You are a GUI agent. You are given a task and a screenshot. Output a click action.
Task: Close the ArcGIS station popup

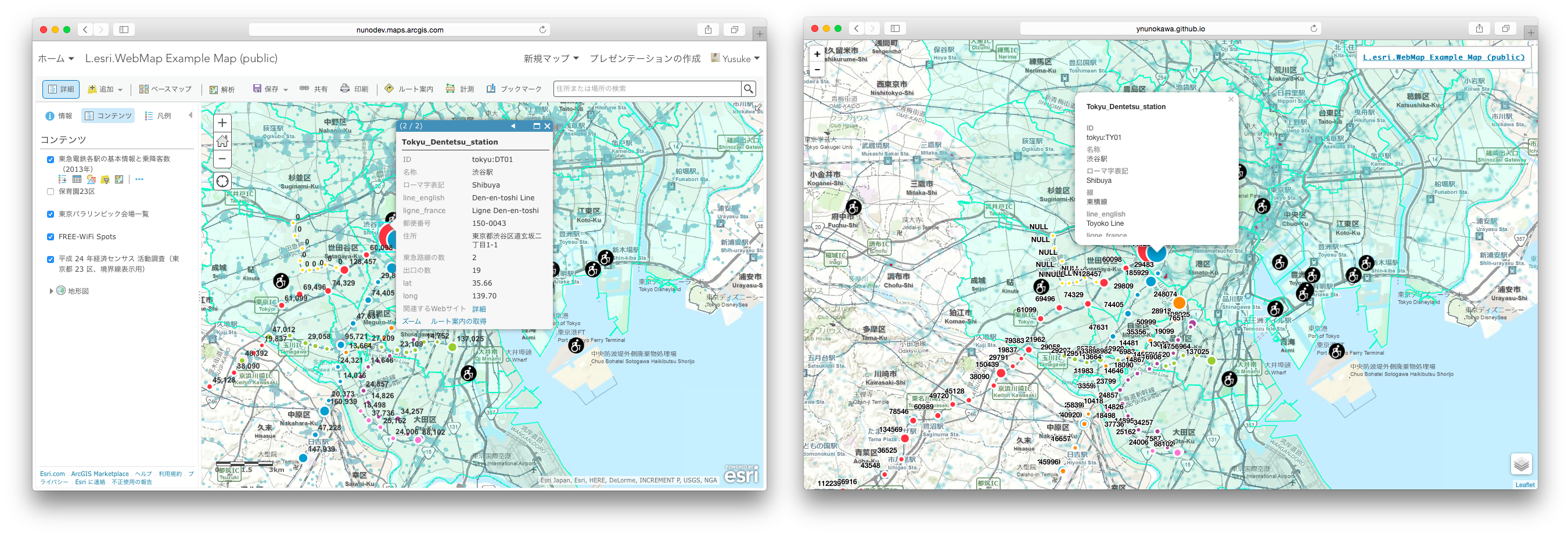tap(546, 126)
